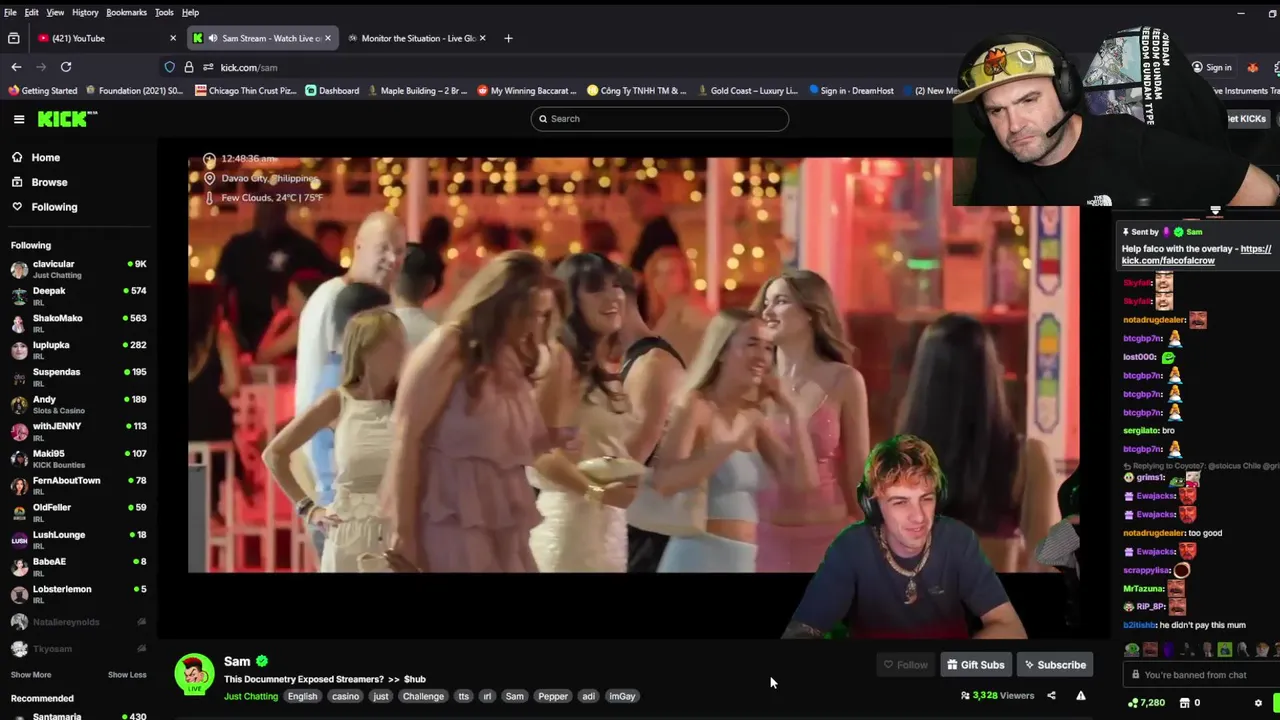
Task: Click the Browse icon in sidebar
Action: tap(17, 182)
